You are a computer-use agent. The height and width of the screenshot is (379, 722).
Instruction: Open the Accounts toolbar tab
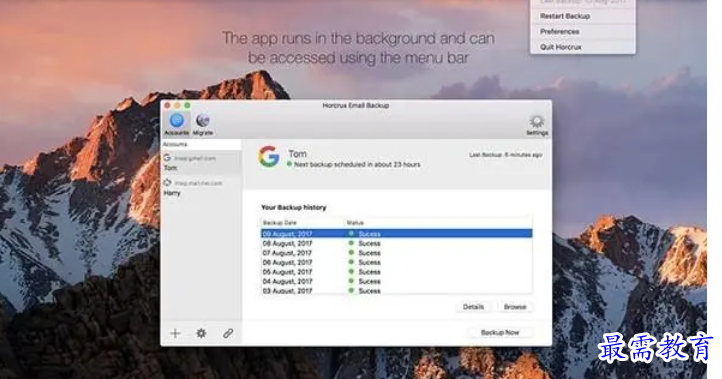[x=177, y=124]
